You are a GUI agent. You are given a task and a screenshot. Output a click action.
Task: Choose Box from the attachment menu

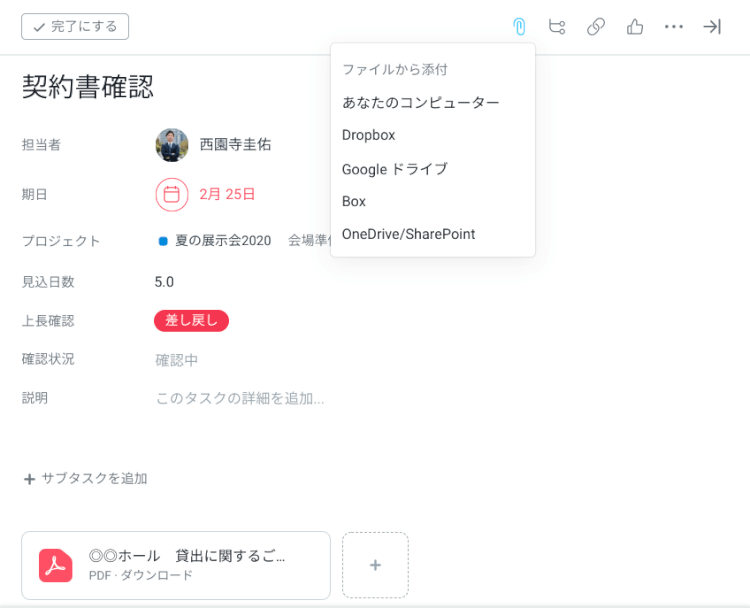(x=353, y=201)
